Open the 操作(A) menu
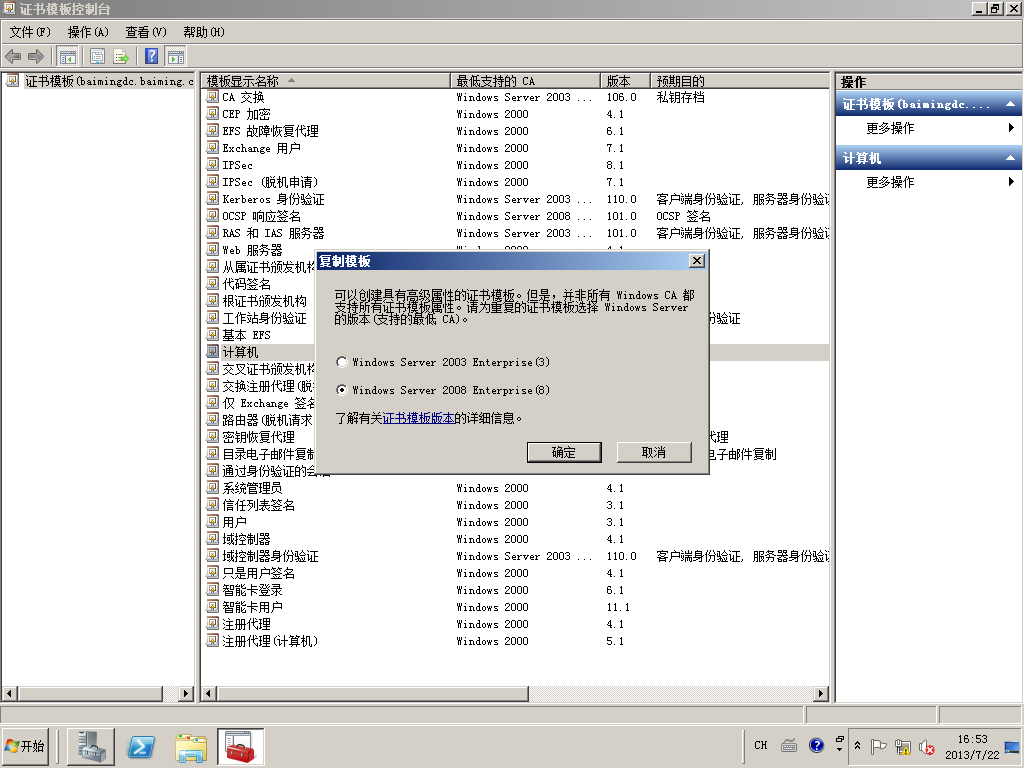1024x768 pixels. coord(88,32)
